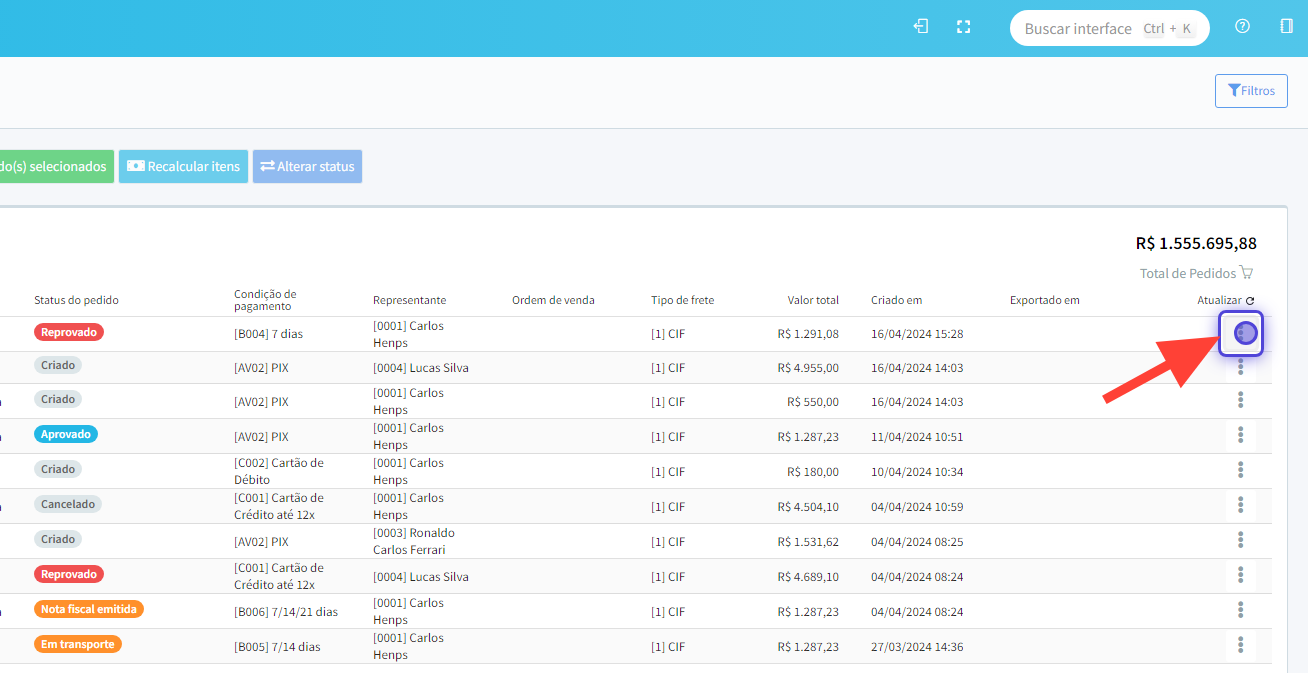Click the cart icon beside Total de Pedidos
Screen dimensions: 1308x673
tap(1246, 273)
